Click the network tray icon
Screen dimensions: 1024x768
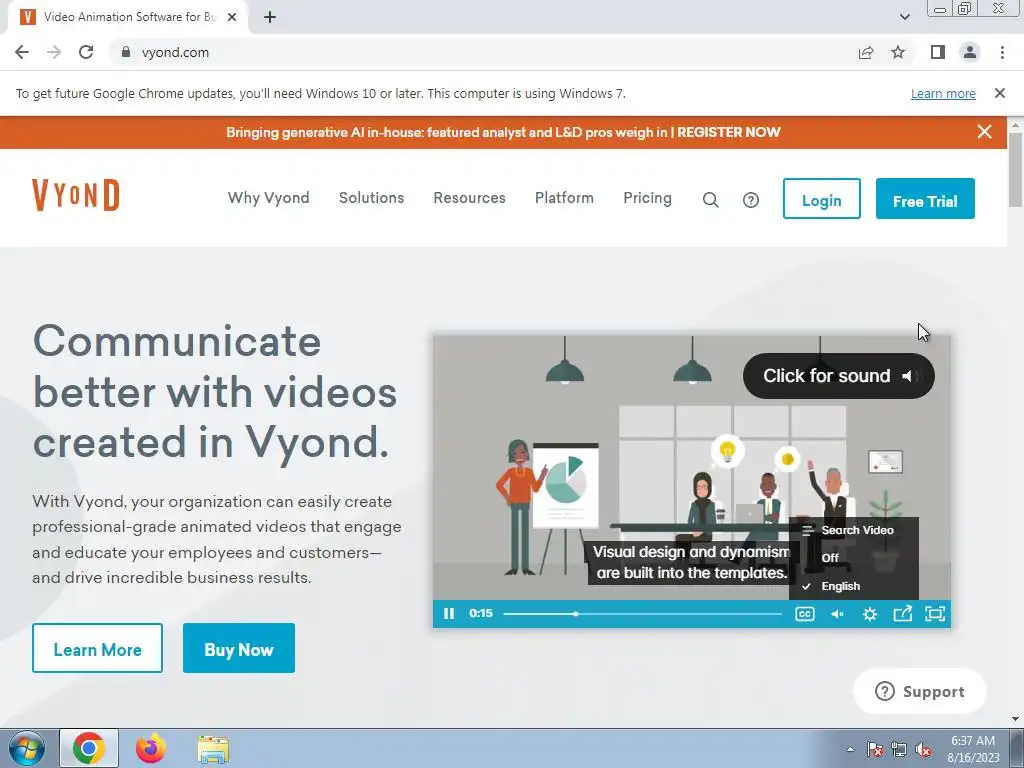point(899,749)
